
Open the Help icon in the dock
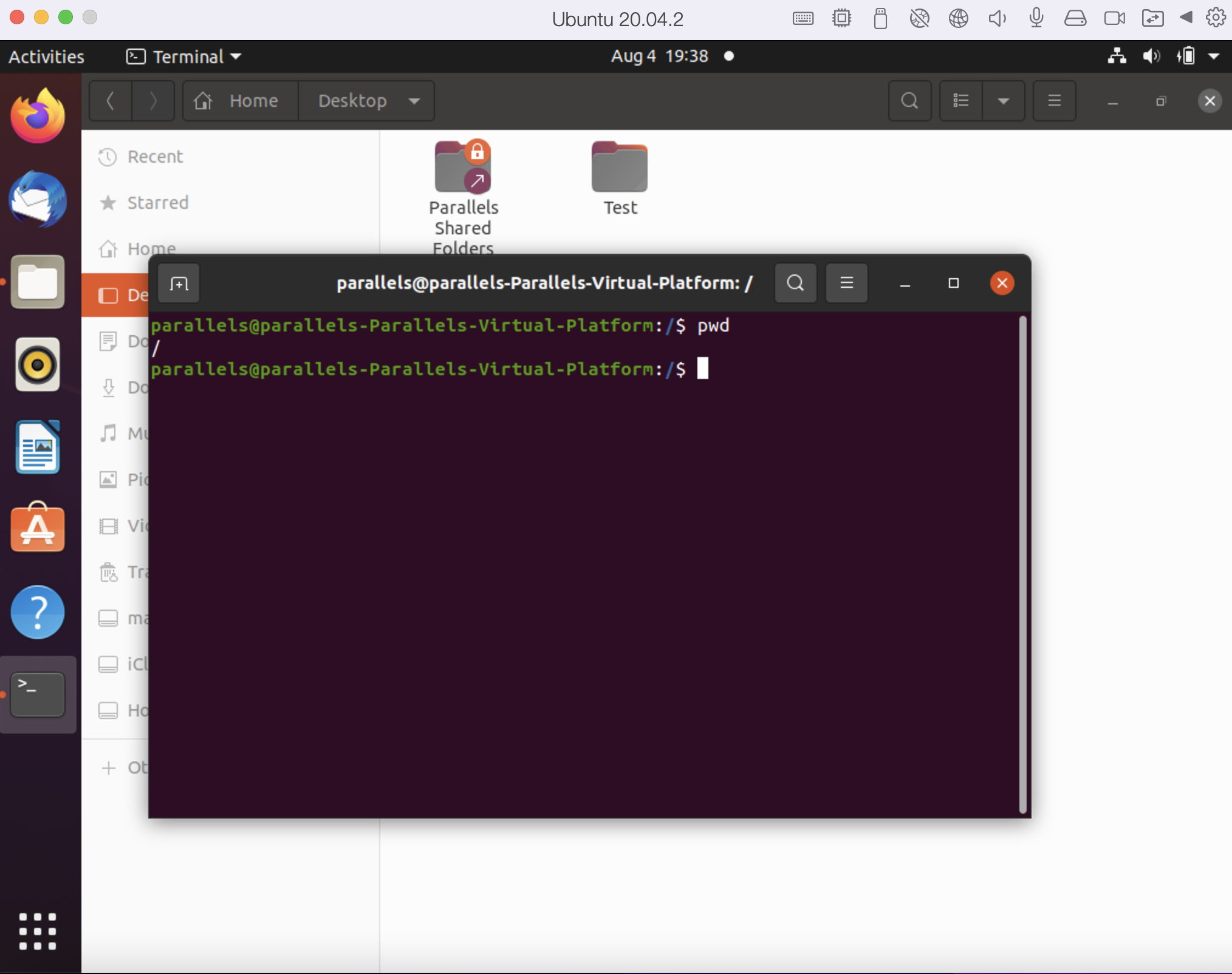point(38,612)
